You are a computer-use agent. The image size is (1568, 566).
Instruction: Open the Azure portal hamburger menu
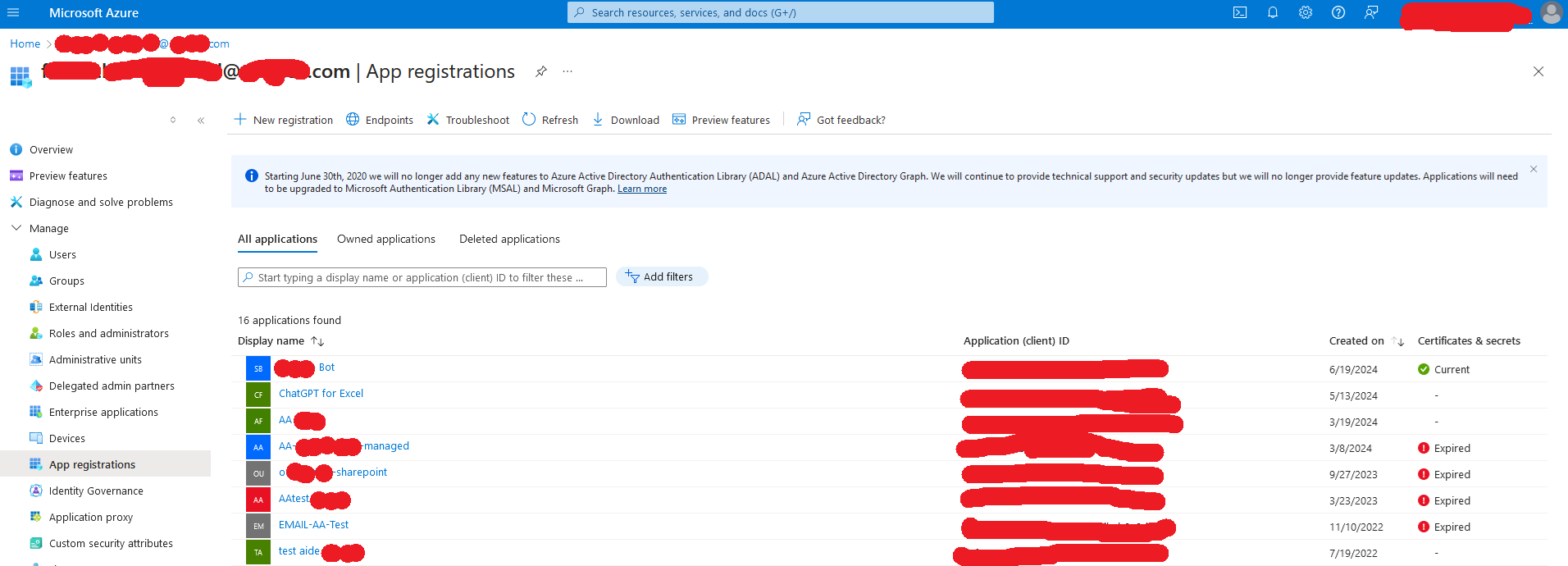point(13,12)
